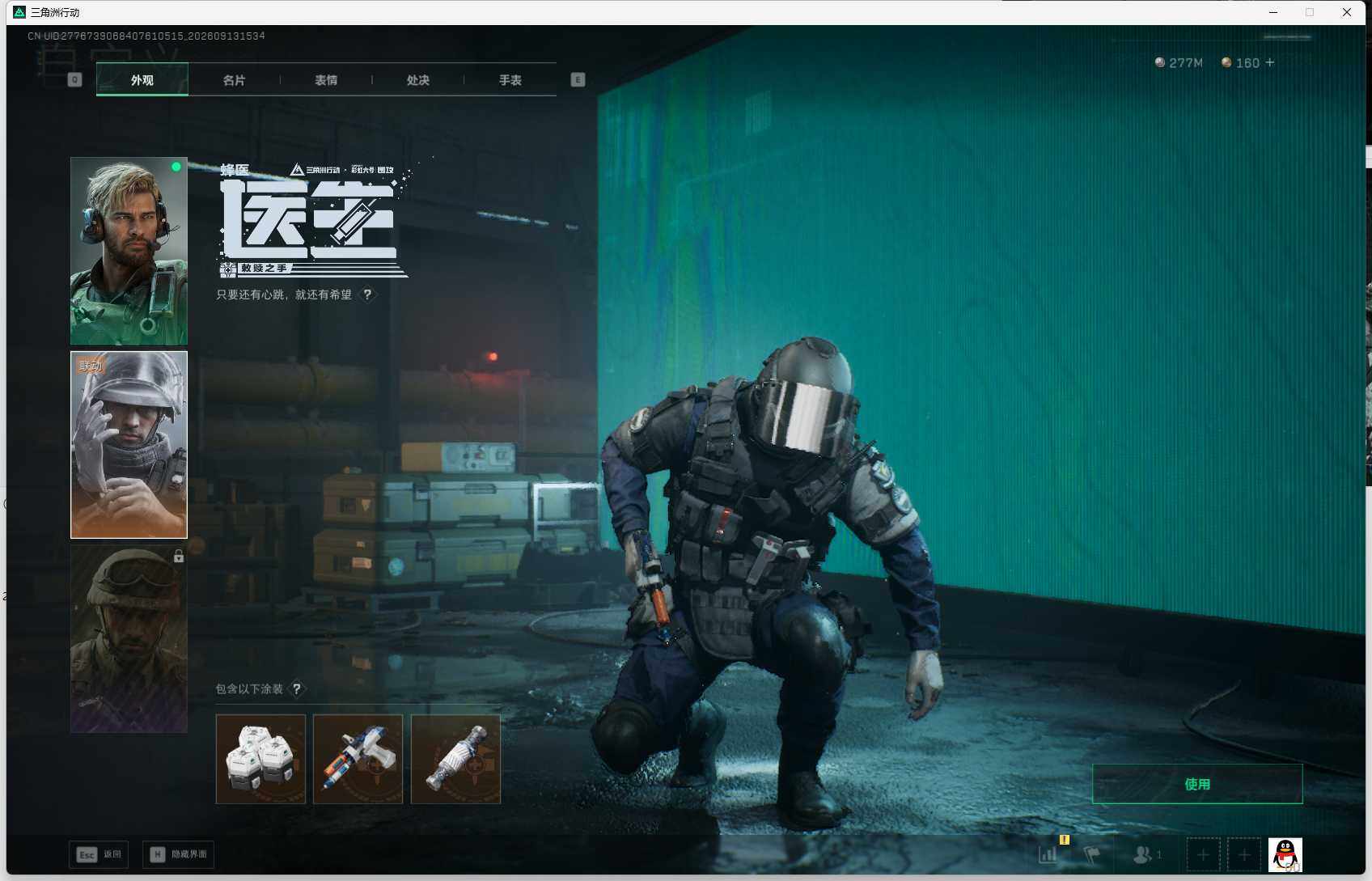Open the 手表 watch tab
1372x881 pixels.
click(510, 80)
